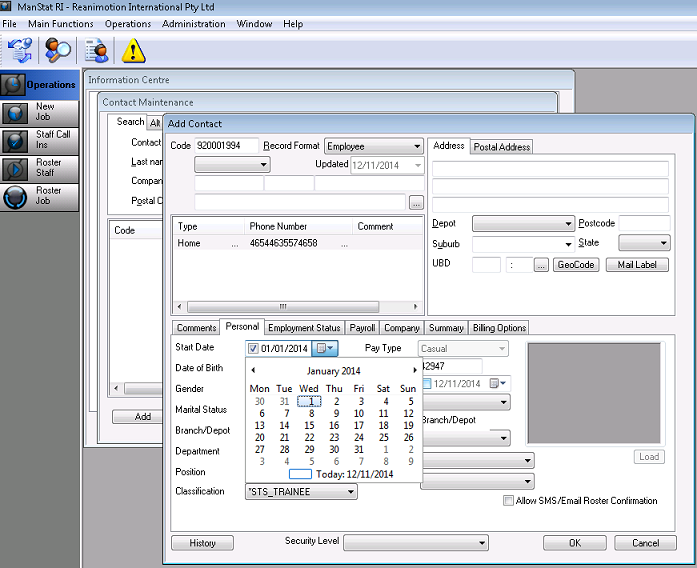Expand the Record Format dropdown
697x568 pixels.
[x=415, y=146]
